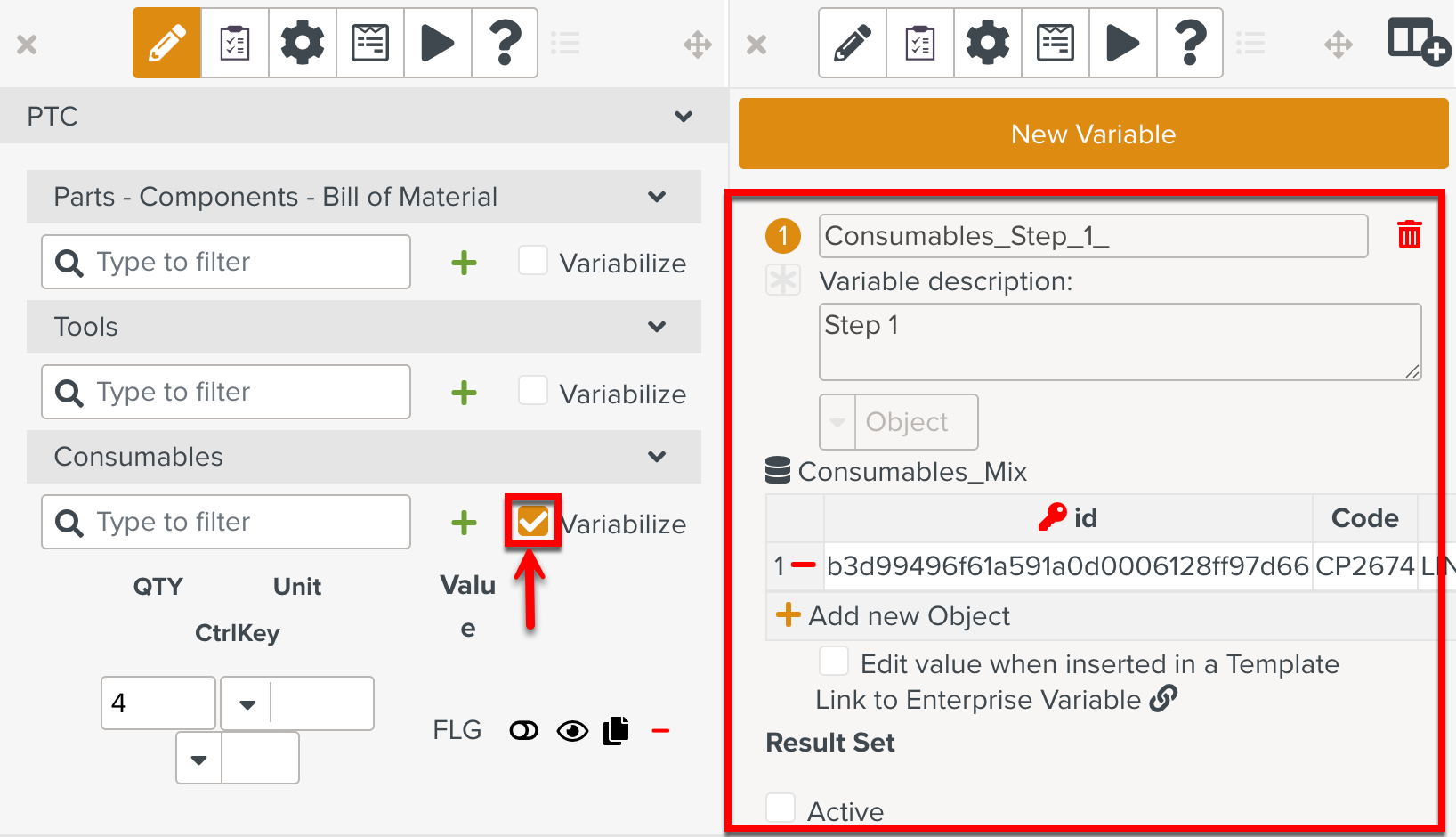Switch to the pencil edit tab on the right
This screenshot has width=1456, height=837.
[x=852, y=43]
